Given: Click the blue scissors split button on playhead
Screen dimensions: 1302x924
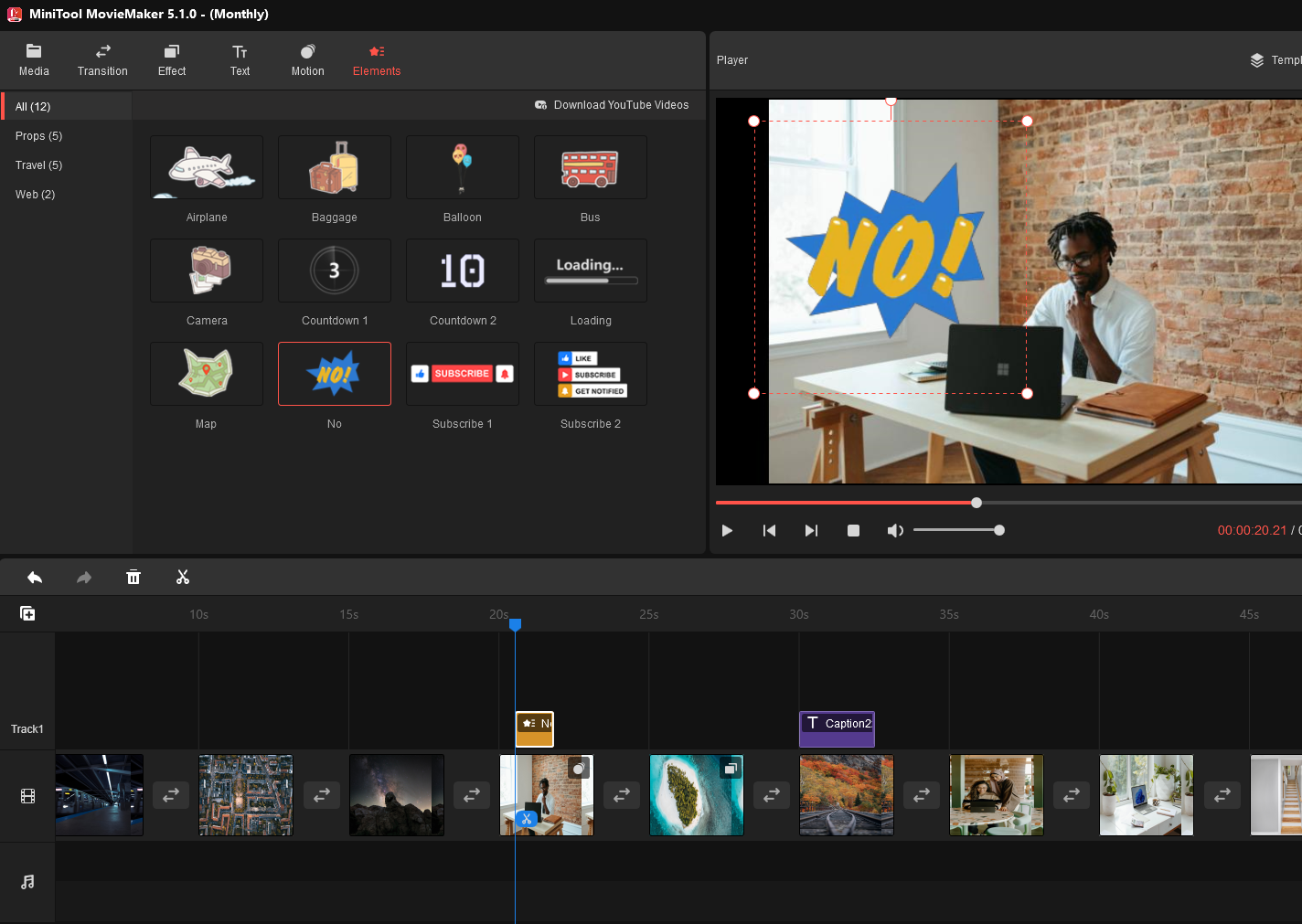Looking at the screenshot, I should click(x=526, y=818).
